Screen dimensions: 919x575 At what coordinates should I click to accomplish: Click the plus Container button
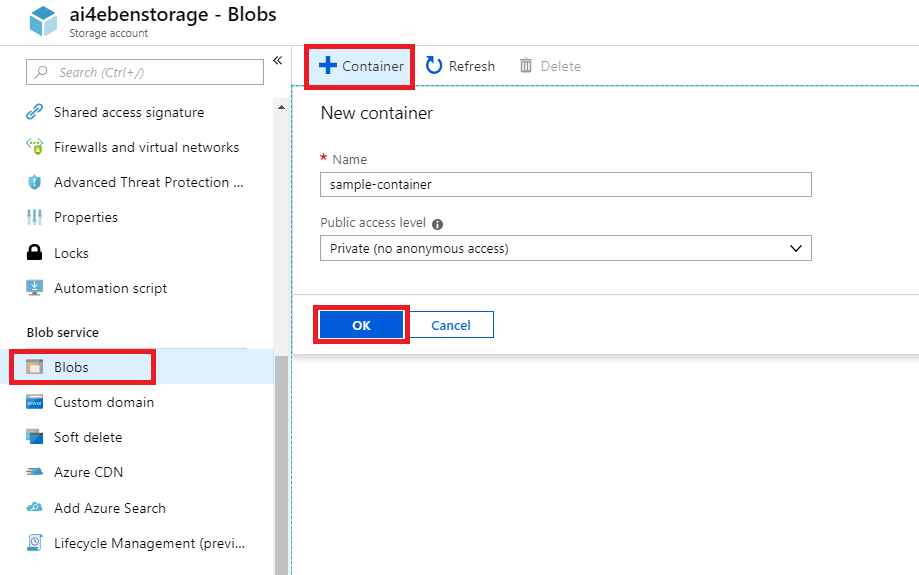point(360,66)
